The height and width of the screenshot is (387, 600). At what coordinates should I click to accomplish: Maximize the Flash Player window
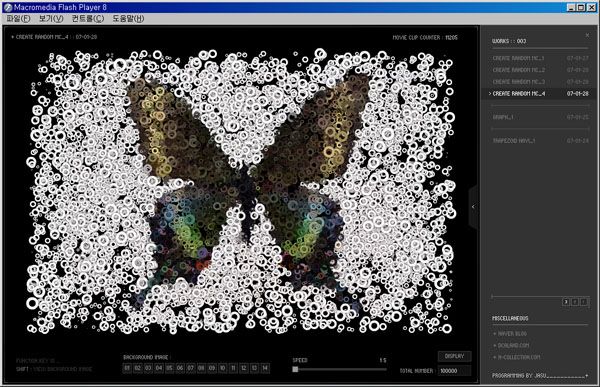coord(581,7)
